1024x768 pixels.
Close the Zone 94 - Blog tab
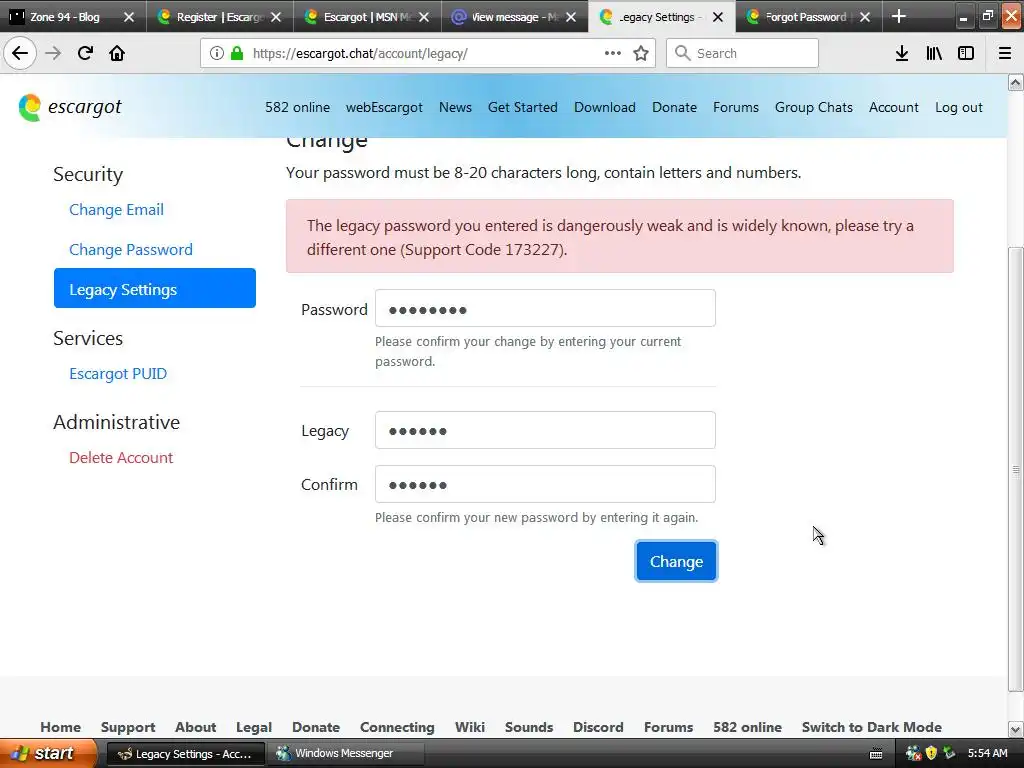click(129, 17)
